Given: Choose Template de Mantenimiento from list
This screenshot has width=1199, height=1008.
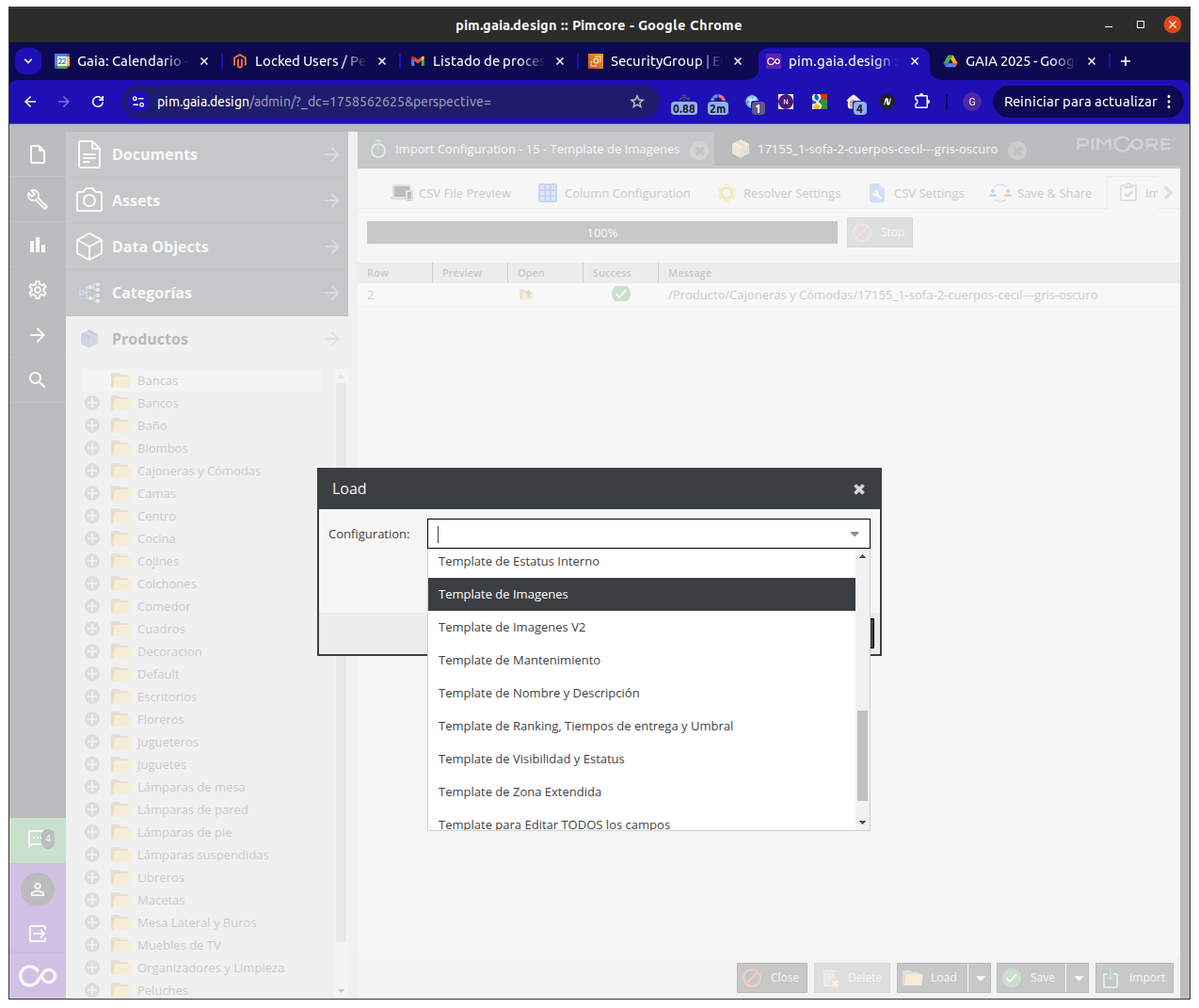Looking at the screenshot, I should click(519, 660).
